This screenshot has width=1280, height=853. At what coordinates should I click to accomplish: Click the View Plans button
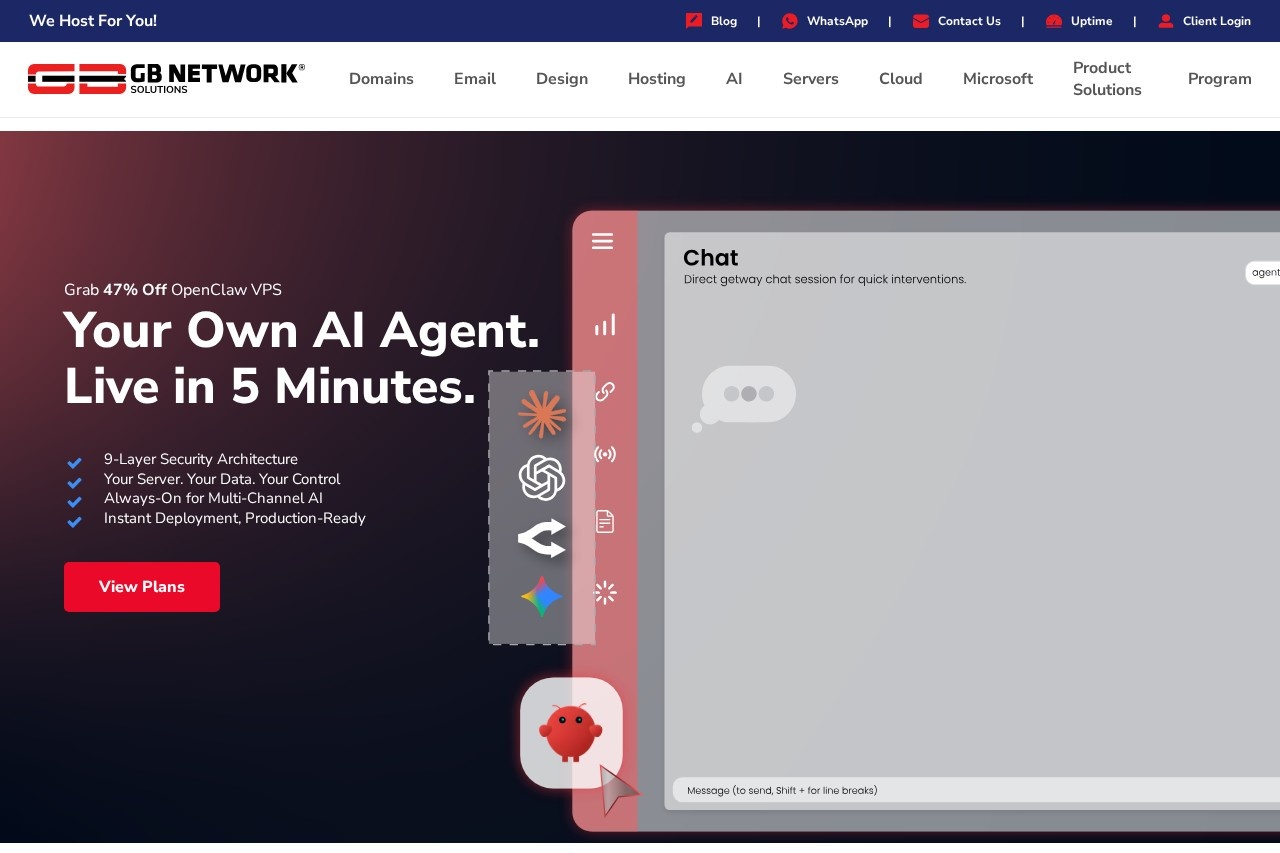click(x=142, y=587)
